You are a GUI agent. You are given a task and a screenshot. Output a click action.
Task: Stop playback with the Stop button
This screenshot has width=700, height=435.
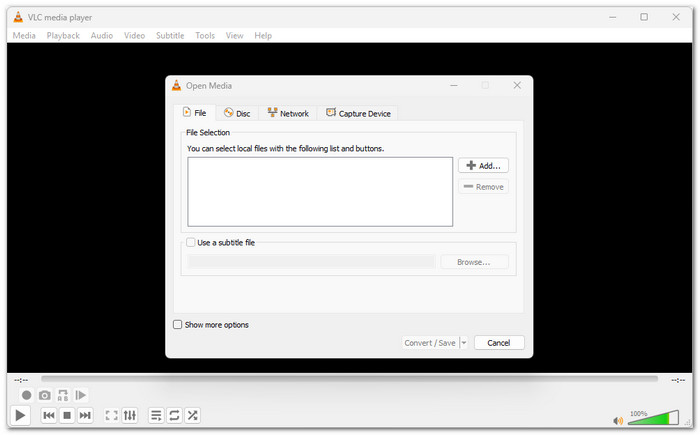(67, 415)
